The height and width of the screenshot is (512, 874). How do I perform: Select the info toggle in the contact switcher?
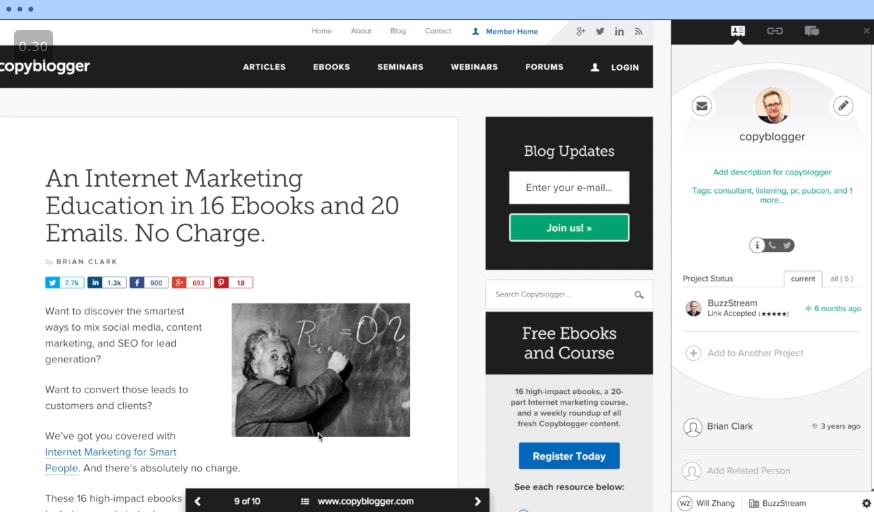point(757,245)
